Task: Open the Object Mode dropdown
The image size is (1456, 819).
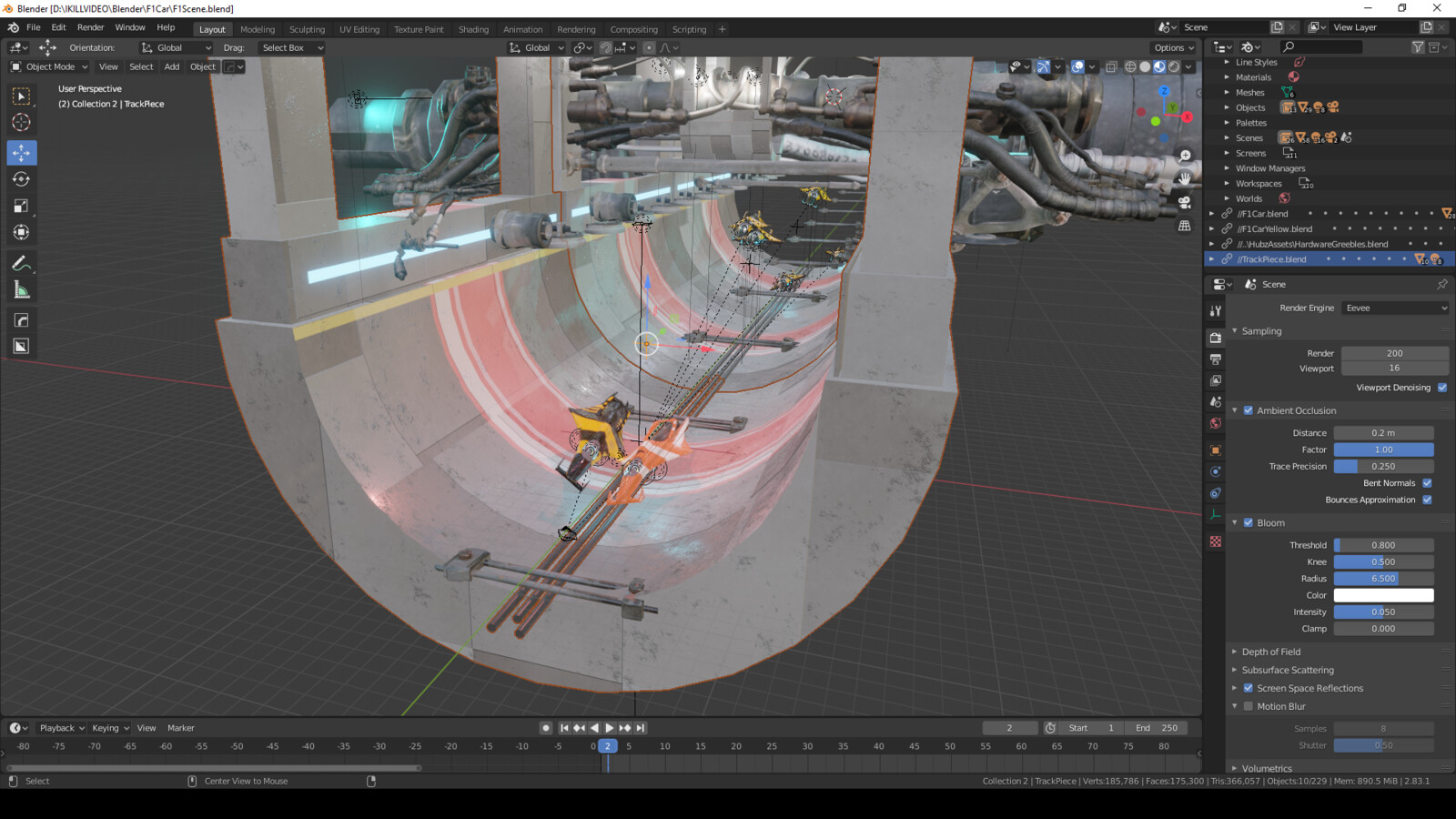Action: 49,66
